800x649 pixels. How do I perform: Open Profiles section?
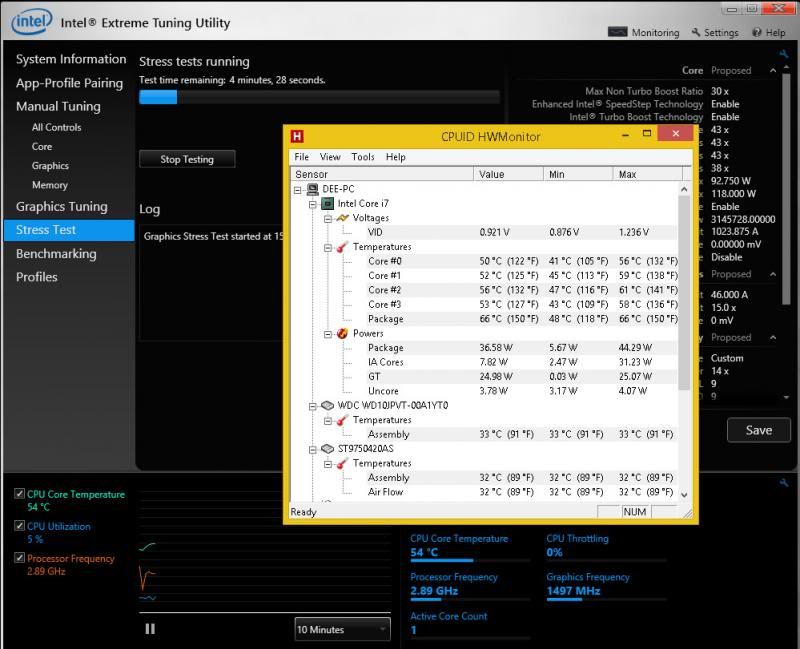tap(37, 277)
